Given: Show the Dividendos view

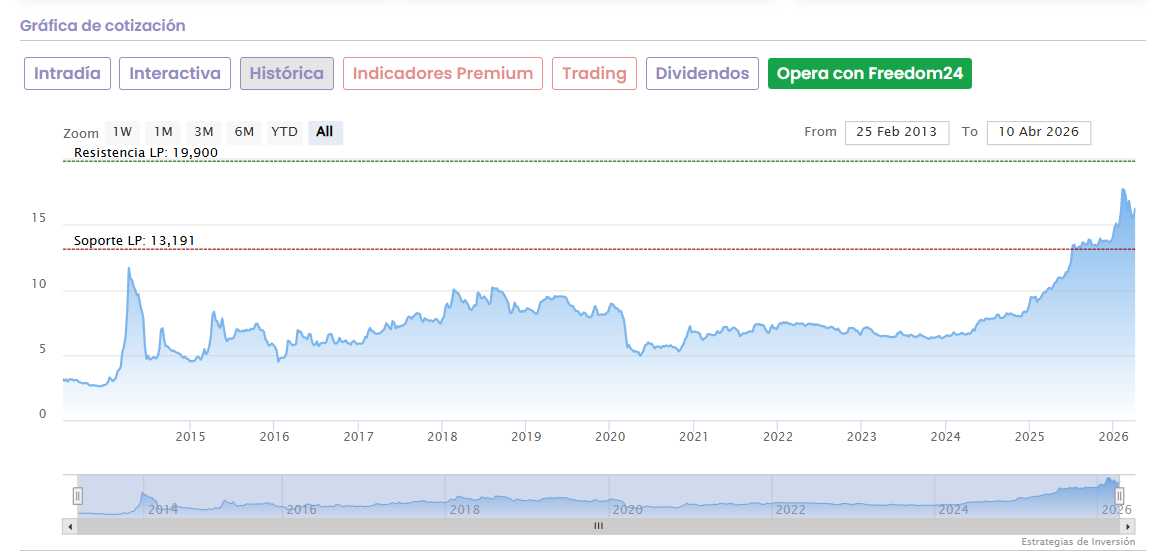Looking at the screenshot, I should pos(702,73).
